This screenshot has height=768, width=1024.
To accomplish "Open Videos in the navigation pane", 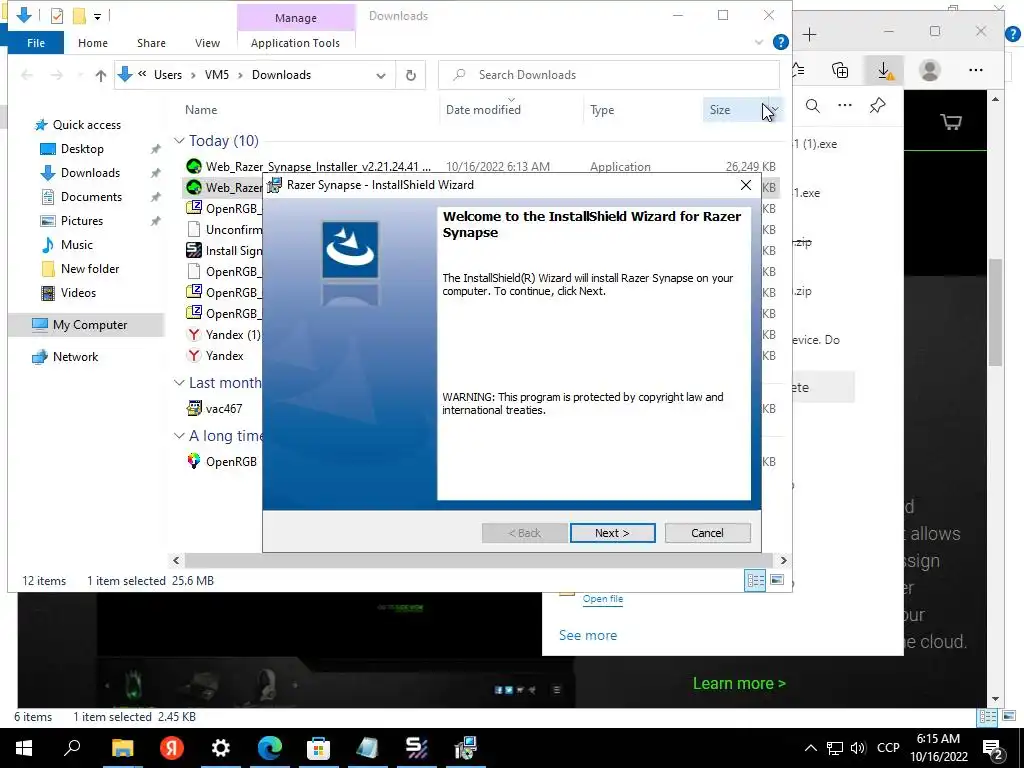I will (78, 293).
